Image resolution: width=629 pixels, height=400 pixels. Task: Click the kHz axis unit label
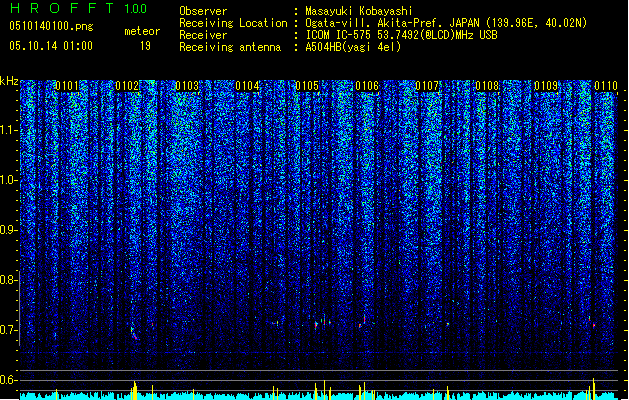coord(9,81)
